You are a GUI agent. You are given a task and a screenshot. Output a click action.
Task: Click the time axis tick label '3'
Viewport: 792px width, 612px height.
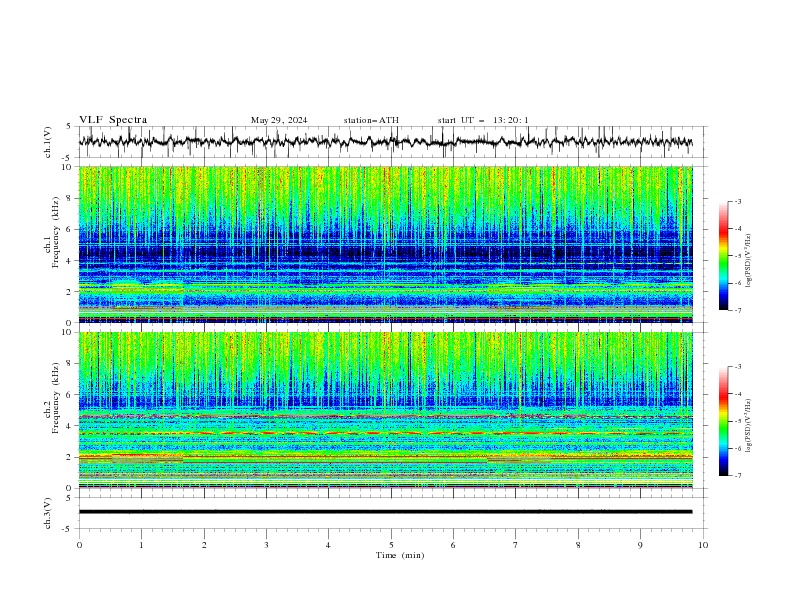[x=266, y=545]
